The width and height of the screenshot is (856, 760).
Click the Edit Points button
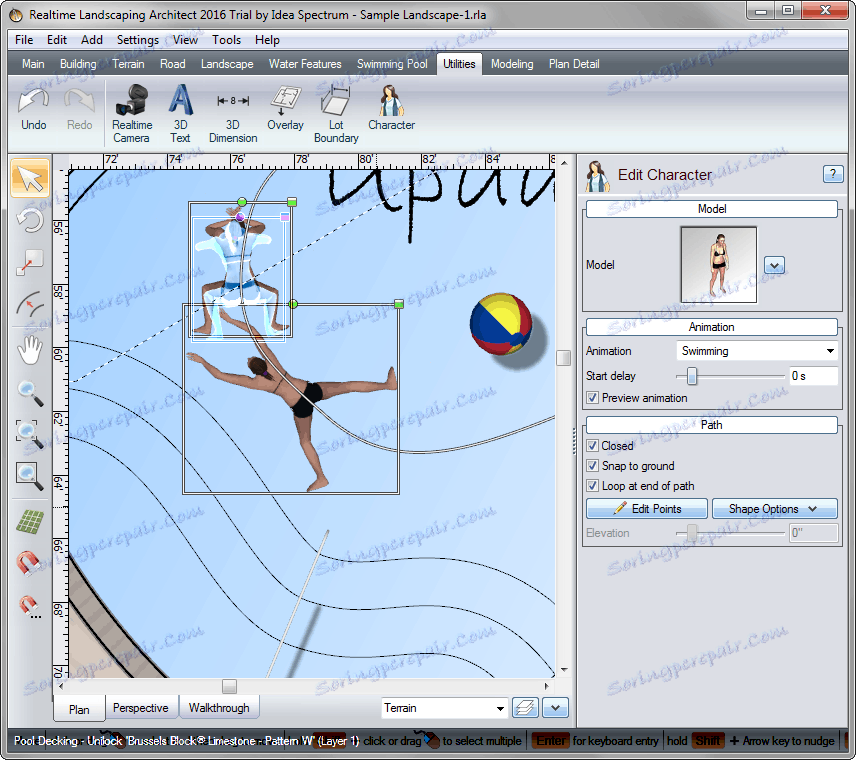[647, 508]
